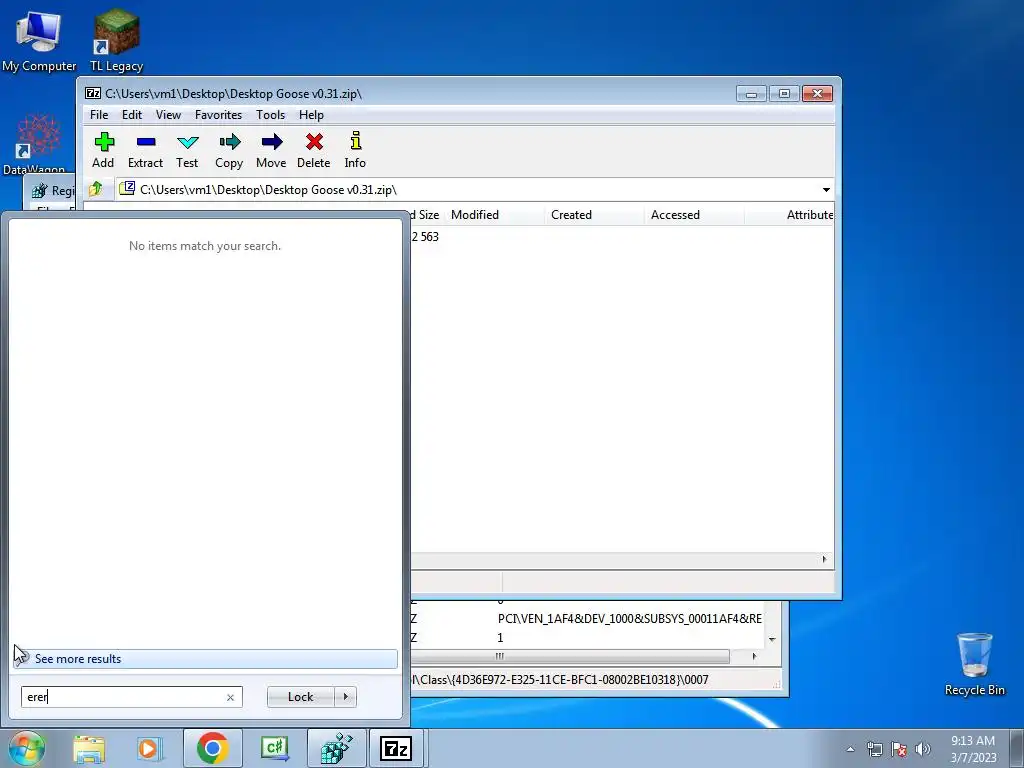
Task: Click the Windows Start orb
Action: click(x=26, y=748)
